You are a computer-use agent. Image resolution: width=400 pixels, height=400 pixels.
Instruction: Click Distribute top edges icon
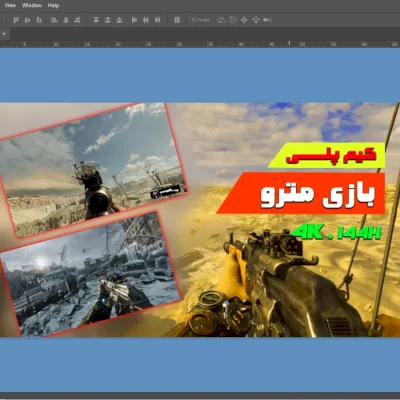pos(96,20)
